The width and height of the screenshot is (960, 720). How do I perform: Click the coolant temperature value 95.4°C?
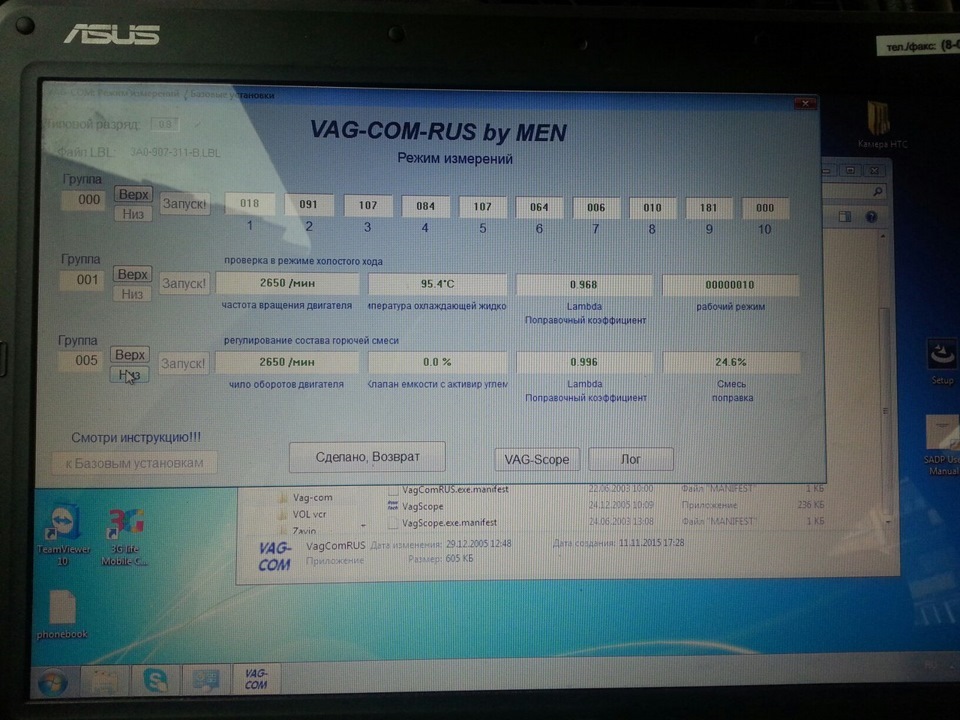click(x=437, y=284)
